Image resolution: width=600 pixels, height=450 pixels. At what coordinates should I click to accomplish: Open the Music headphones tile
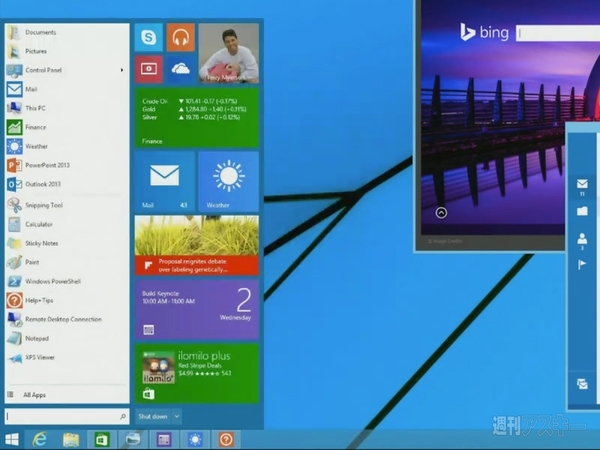click(x=181, y=37)
